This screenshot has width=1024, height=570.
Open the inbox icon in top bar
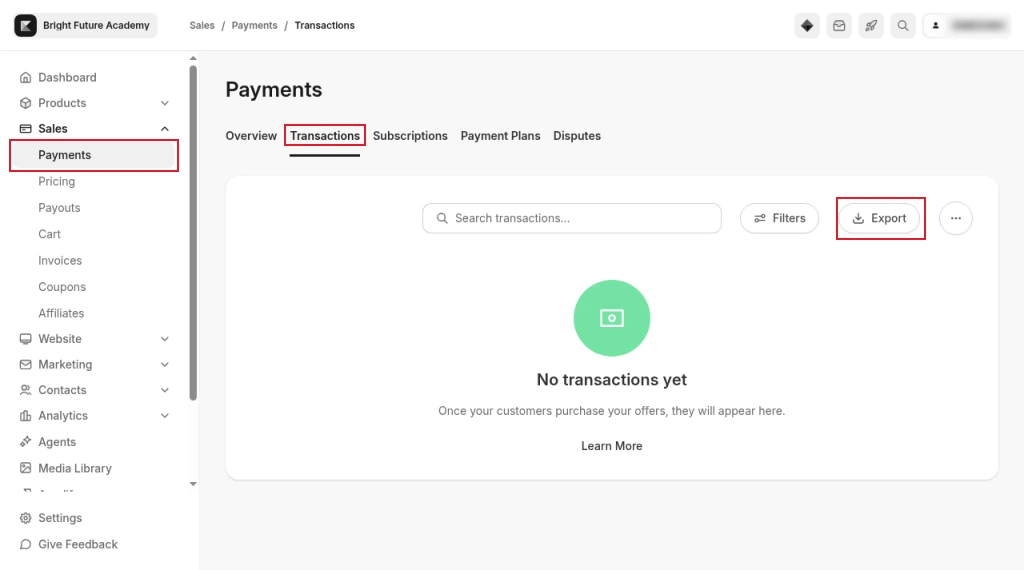(x=839, y=25)
